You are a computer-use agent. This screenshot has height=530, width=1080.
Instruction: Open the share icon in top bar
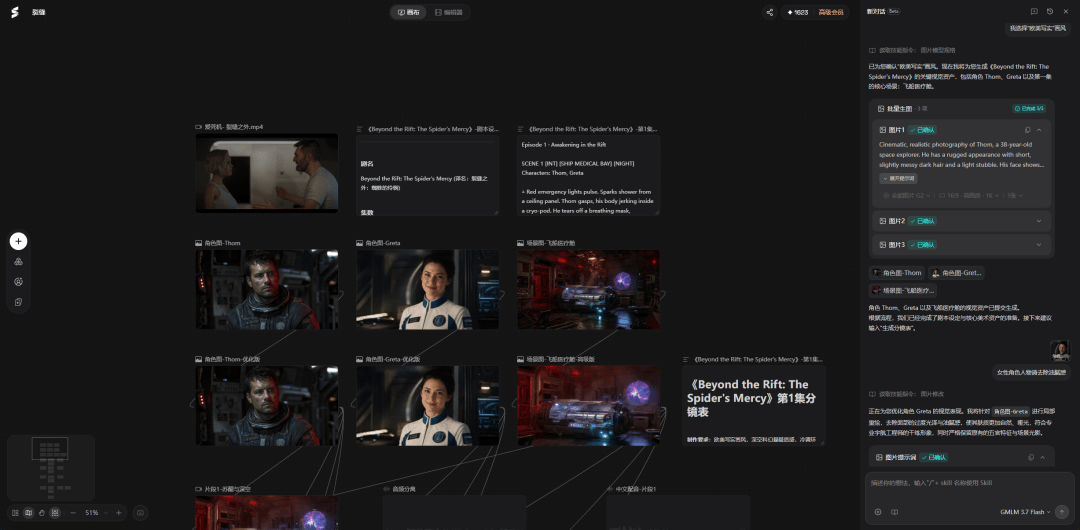click(769, 12)
